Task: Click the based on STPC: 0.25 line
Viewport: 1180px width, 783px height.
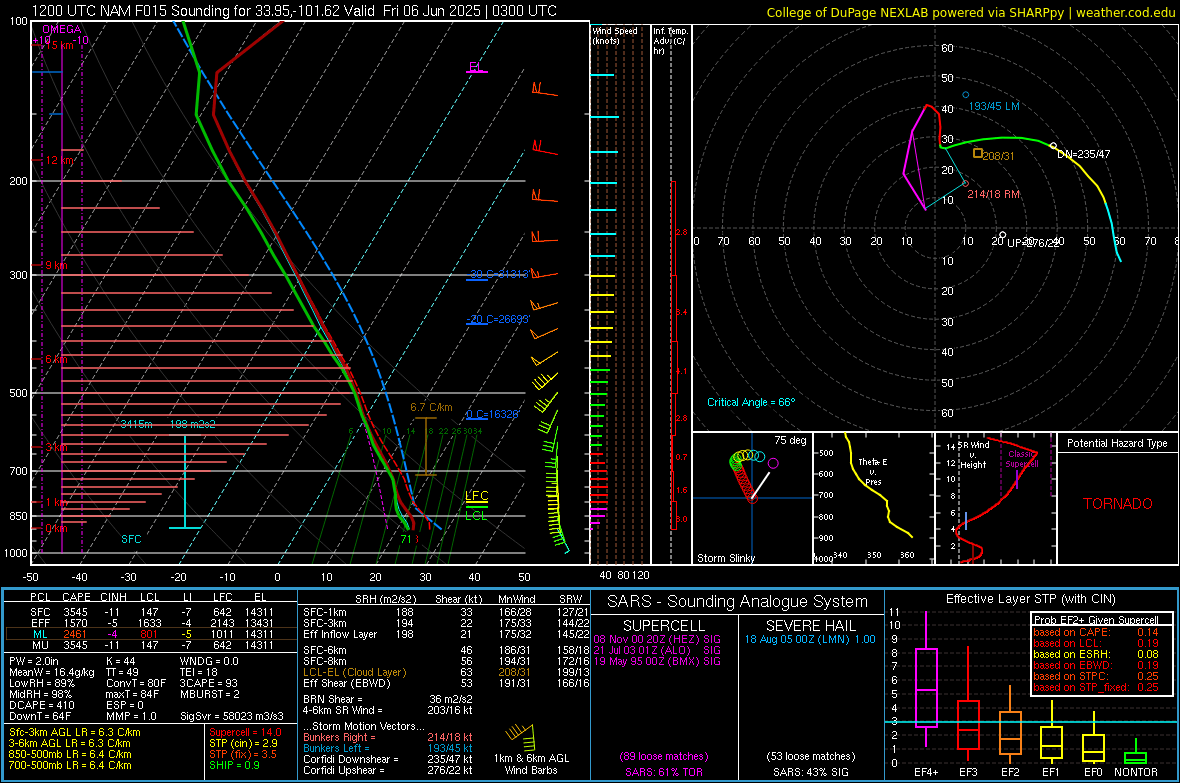Action: point(1096,676)
